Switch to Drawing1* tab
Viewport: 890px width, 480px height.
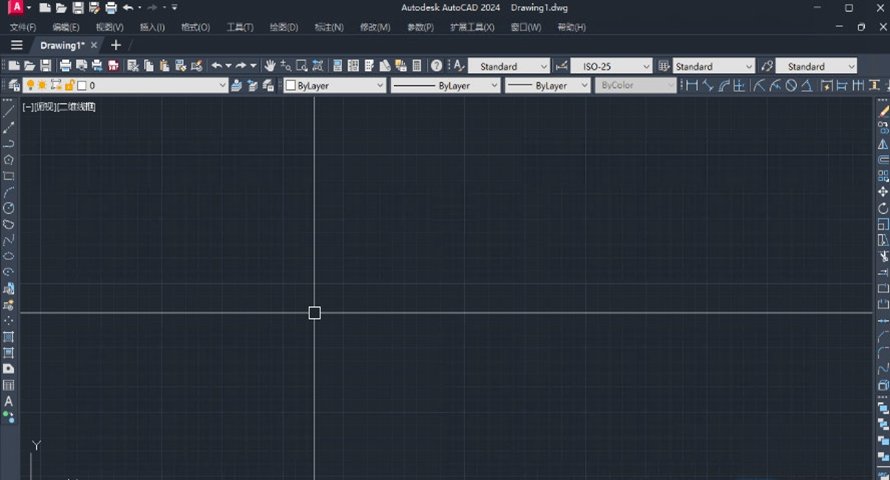click(x=62, y=45)
